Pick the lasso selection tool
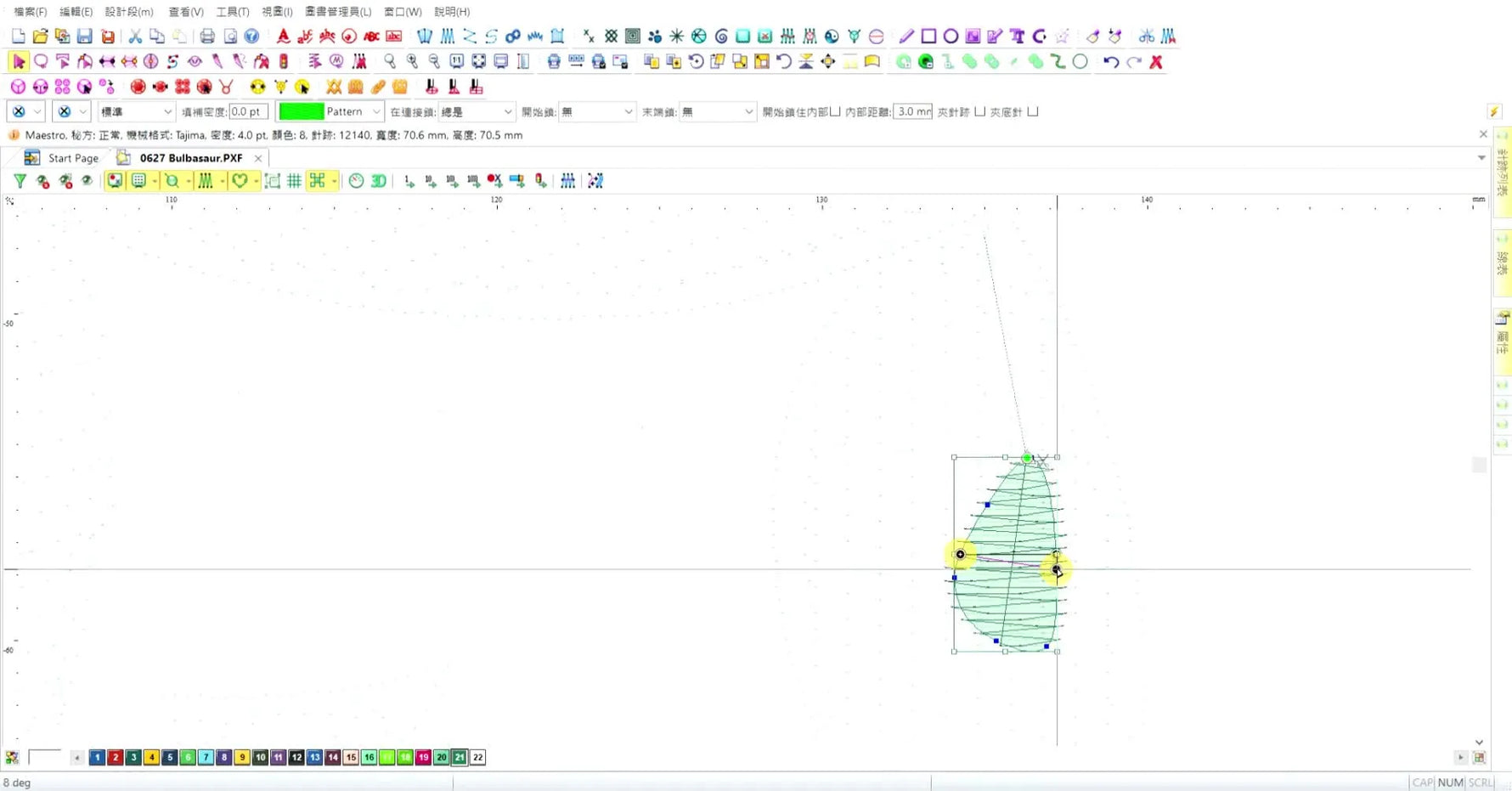 [41, 61]
